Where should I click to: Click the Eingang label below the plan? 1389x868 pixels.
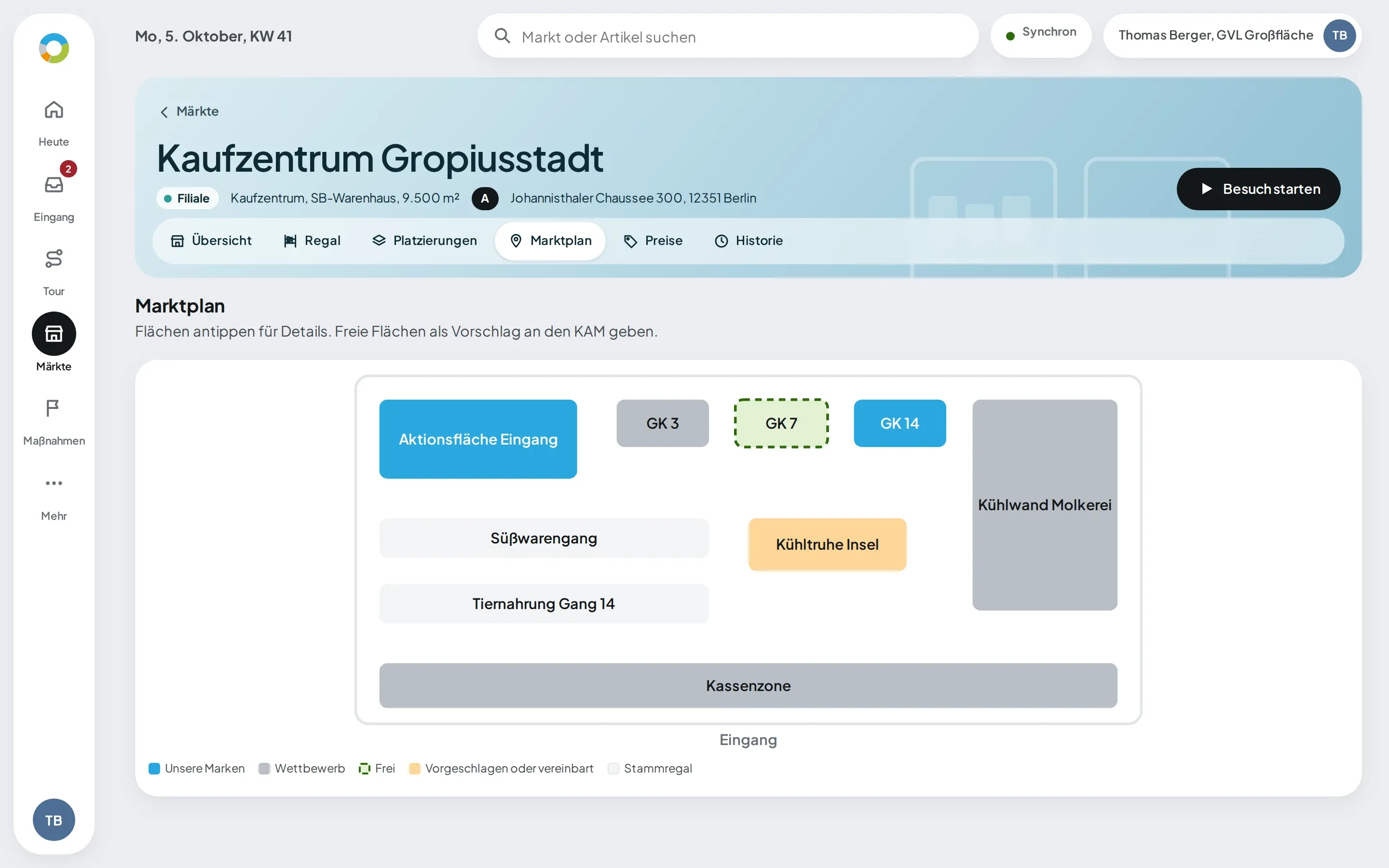pos(748,740)
